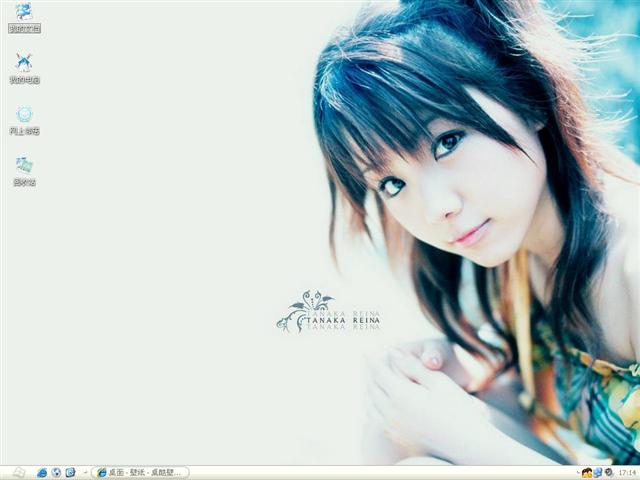Open the My Computer (我的电脑) desktop icon

pos(24,68)
